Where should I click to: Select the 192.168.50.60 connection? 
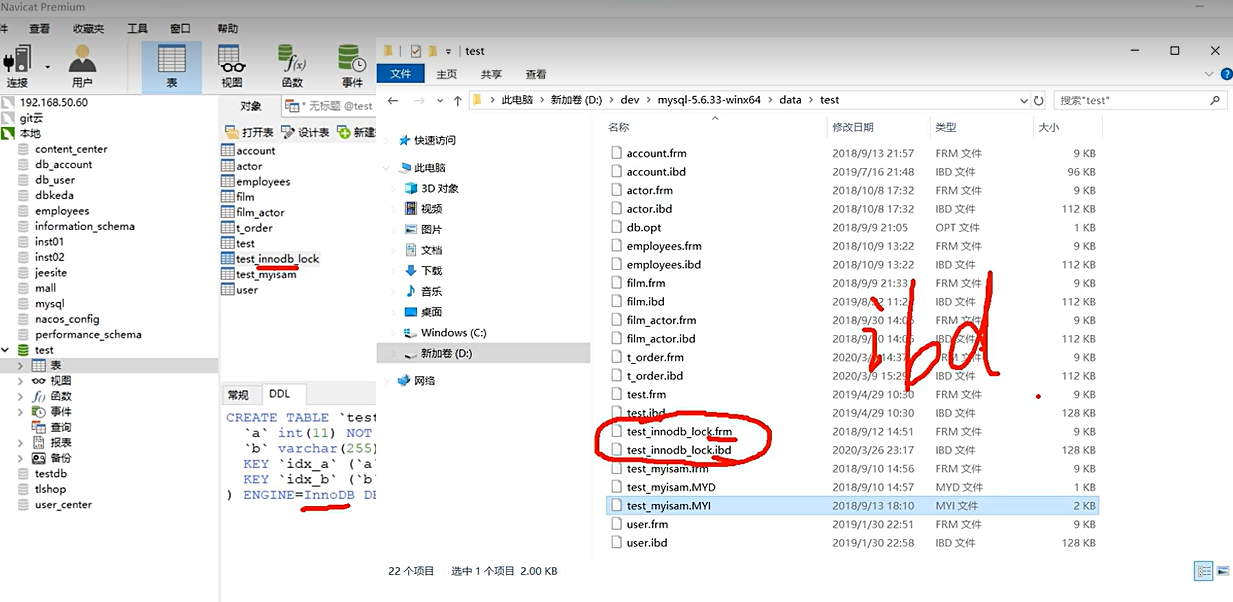(x=53, y=102)
